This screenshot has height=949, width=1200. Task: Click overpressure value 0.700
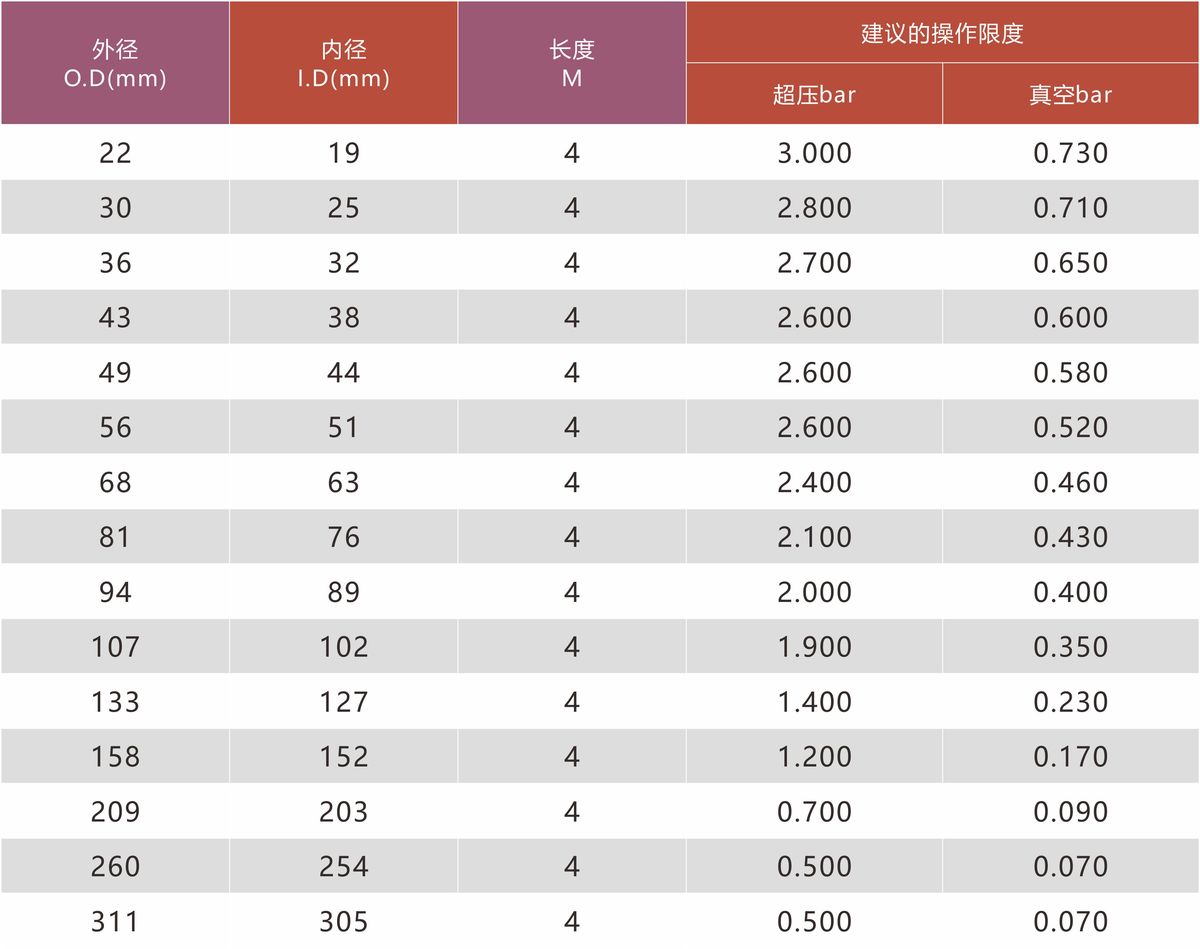point(814,812)
